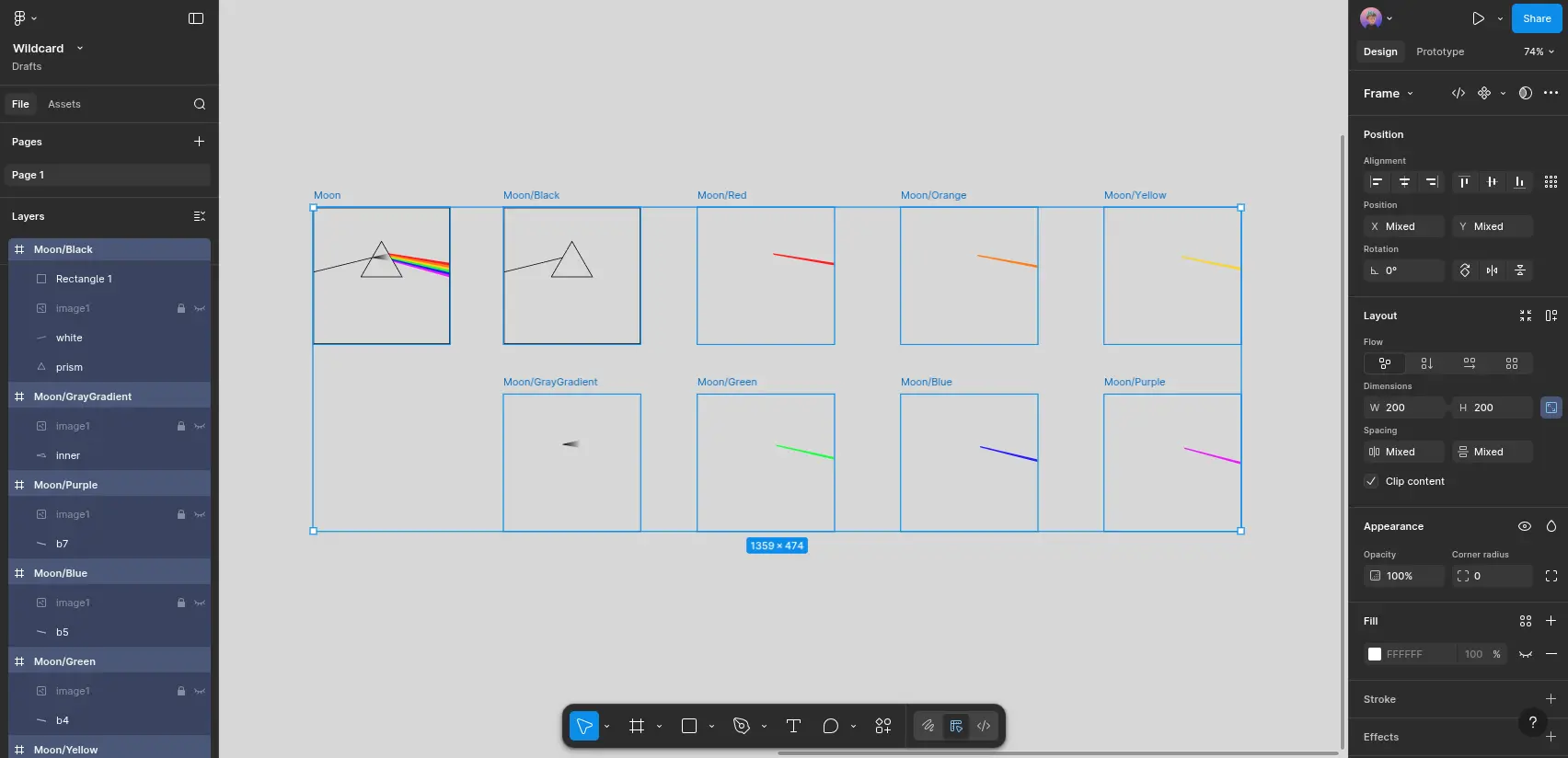Align bottom icon in Alignment row
This screenshot has width=1568, height=758.
click(x=1519, y=182)
